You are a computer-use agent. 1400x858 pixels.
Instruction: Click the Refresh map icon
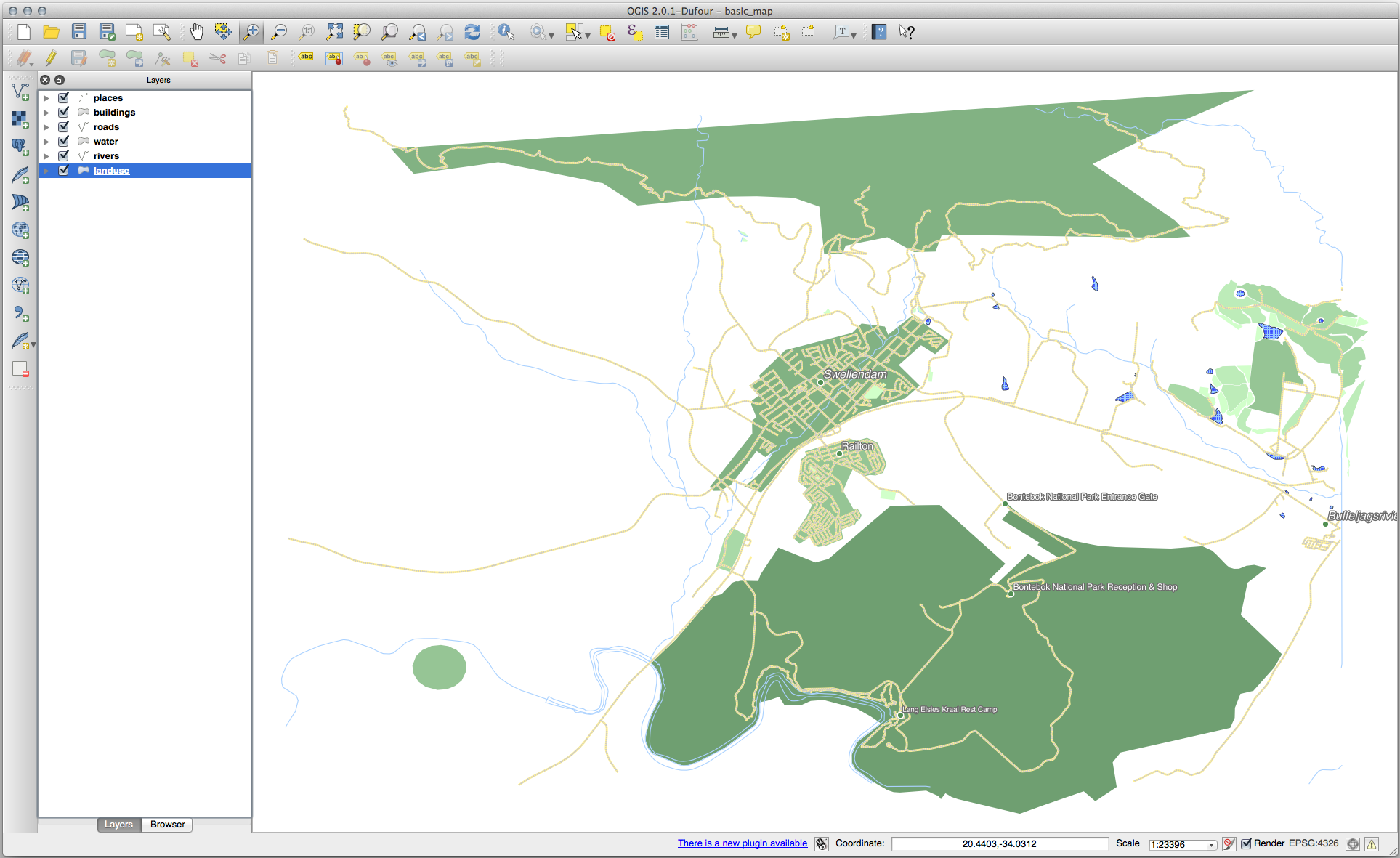coord(472,31)
